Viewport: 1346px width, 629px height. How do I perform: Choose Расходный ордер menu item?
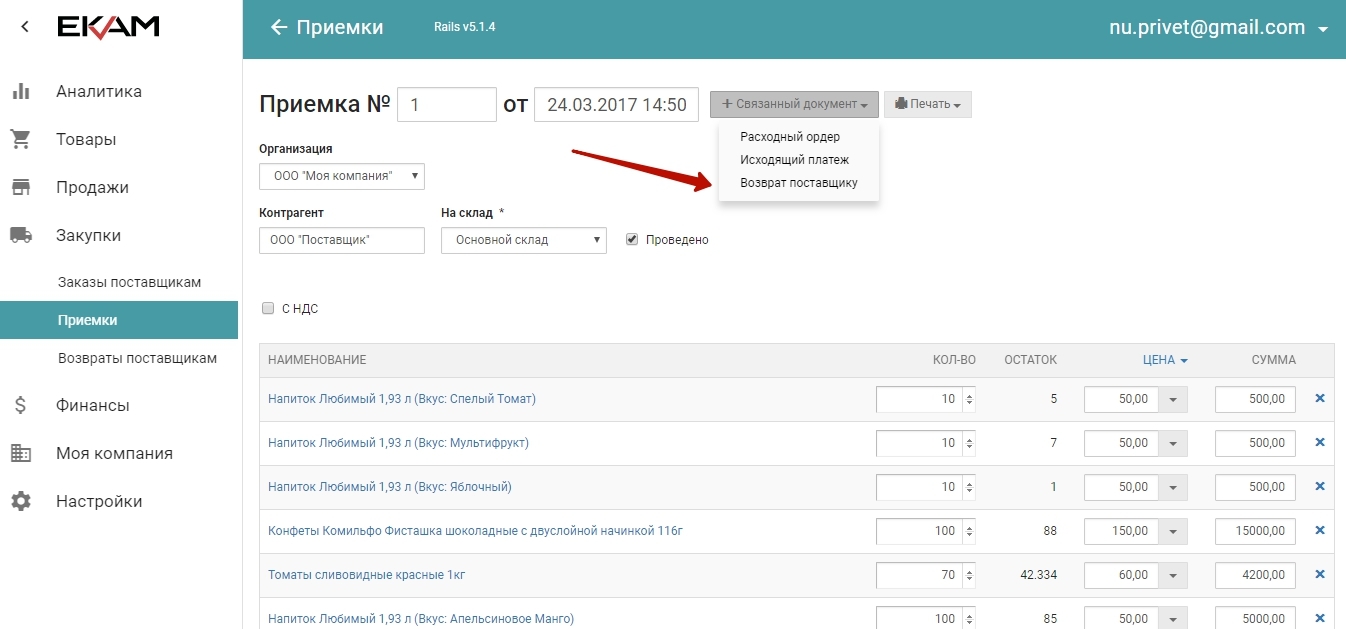tap(789, 137)
